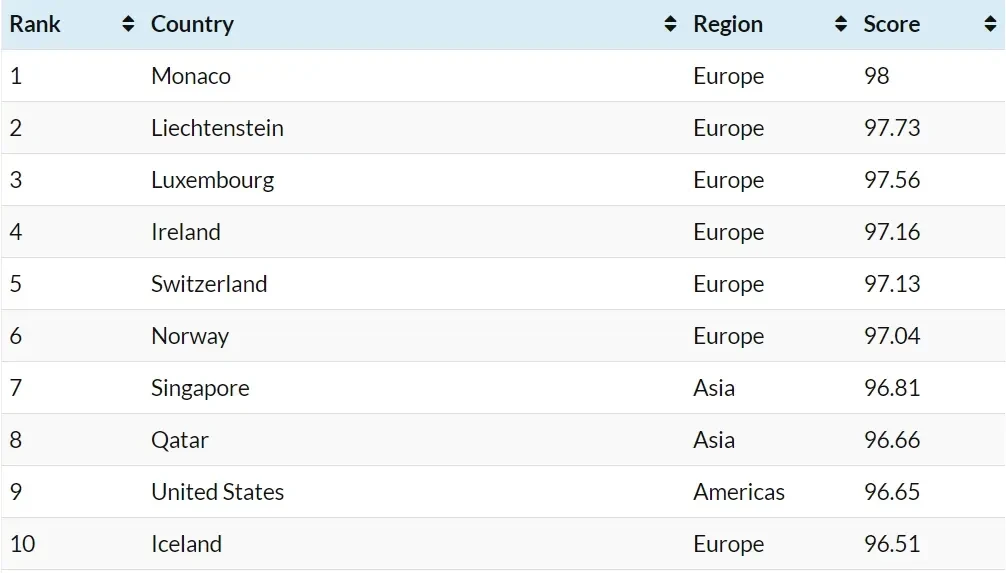Viewport: 1006px width, 573px height.
Task: Sort table by Region header
Action: point(728,24)
